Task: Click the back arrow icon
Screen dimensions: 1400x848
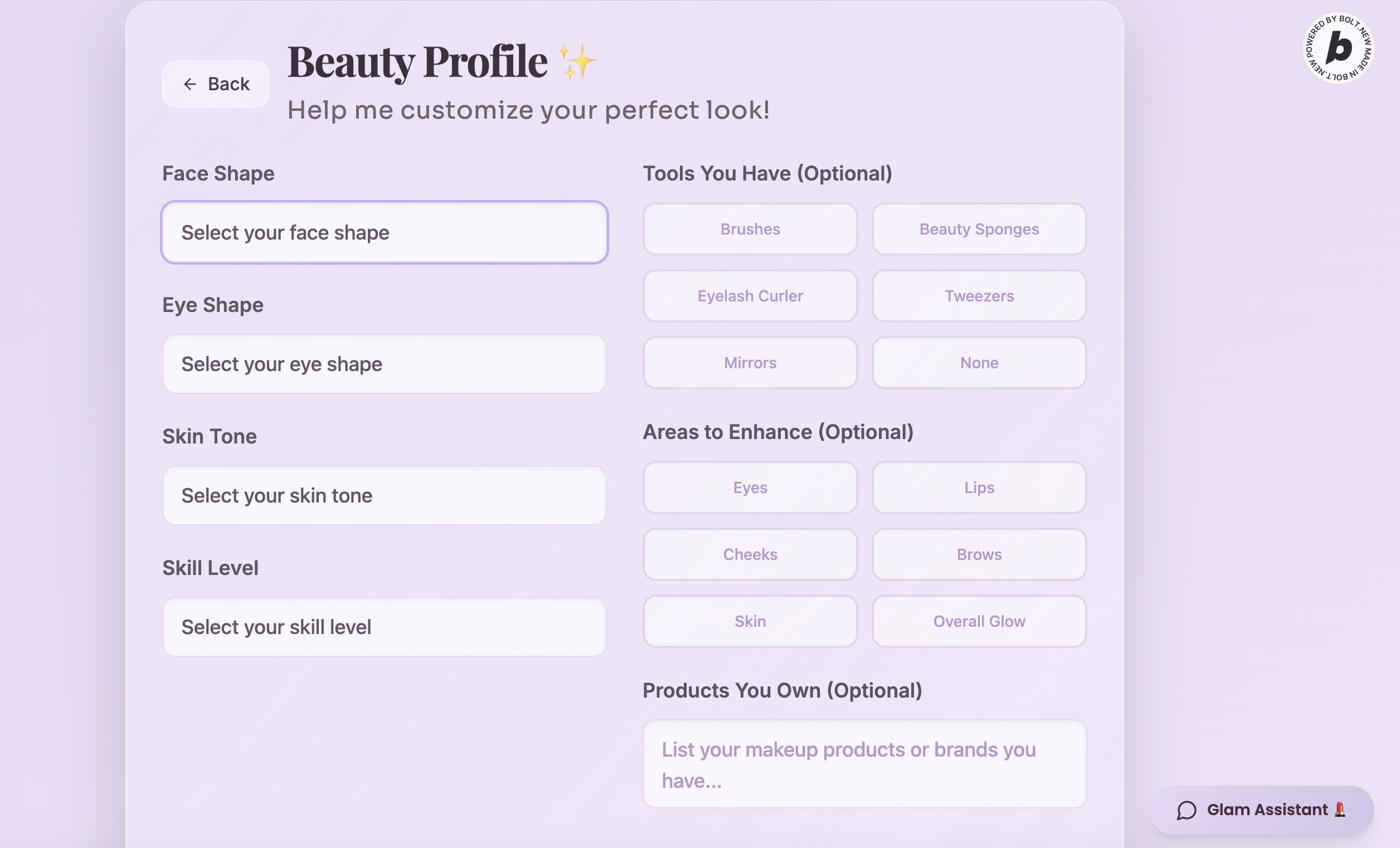Action: coord(189,84)
